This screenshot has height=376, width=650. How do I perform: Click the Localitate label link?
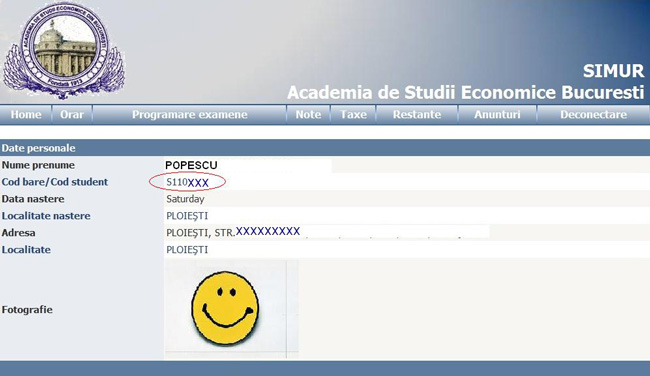coord(26,250)
